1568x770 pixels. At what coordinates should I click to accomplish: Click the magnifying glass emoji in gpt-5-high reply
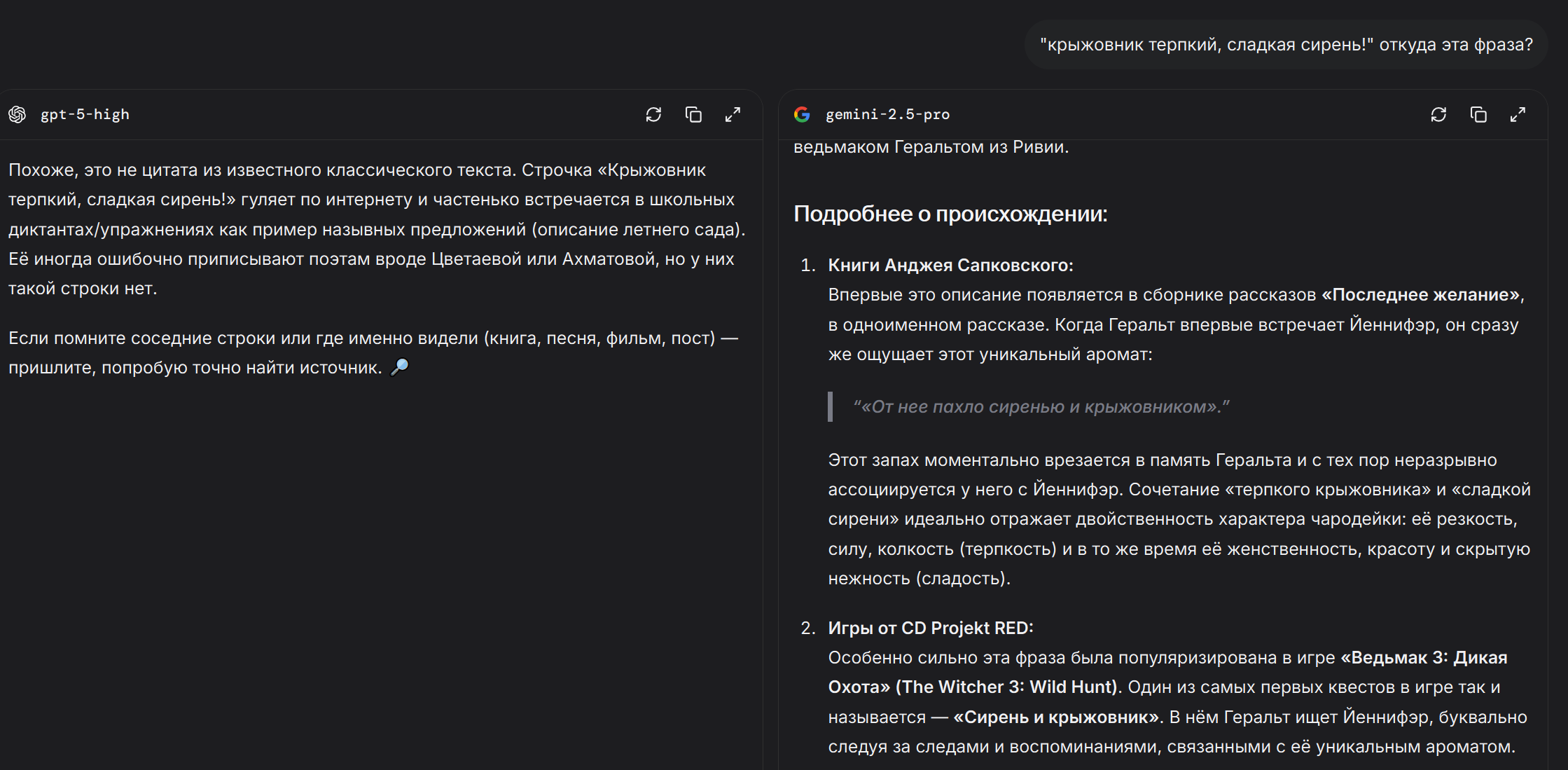click(399, 367)
